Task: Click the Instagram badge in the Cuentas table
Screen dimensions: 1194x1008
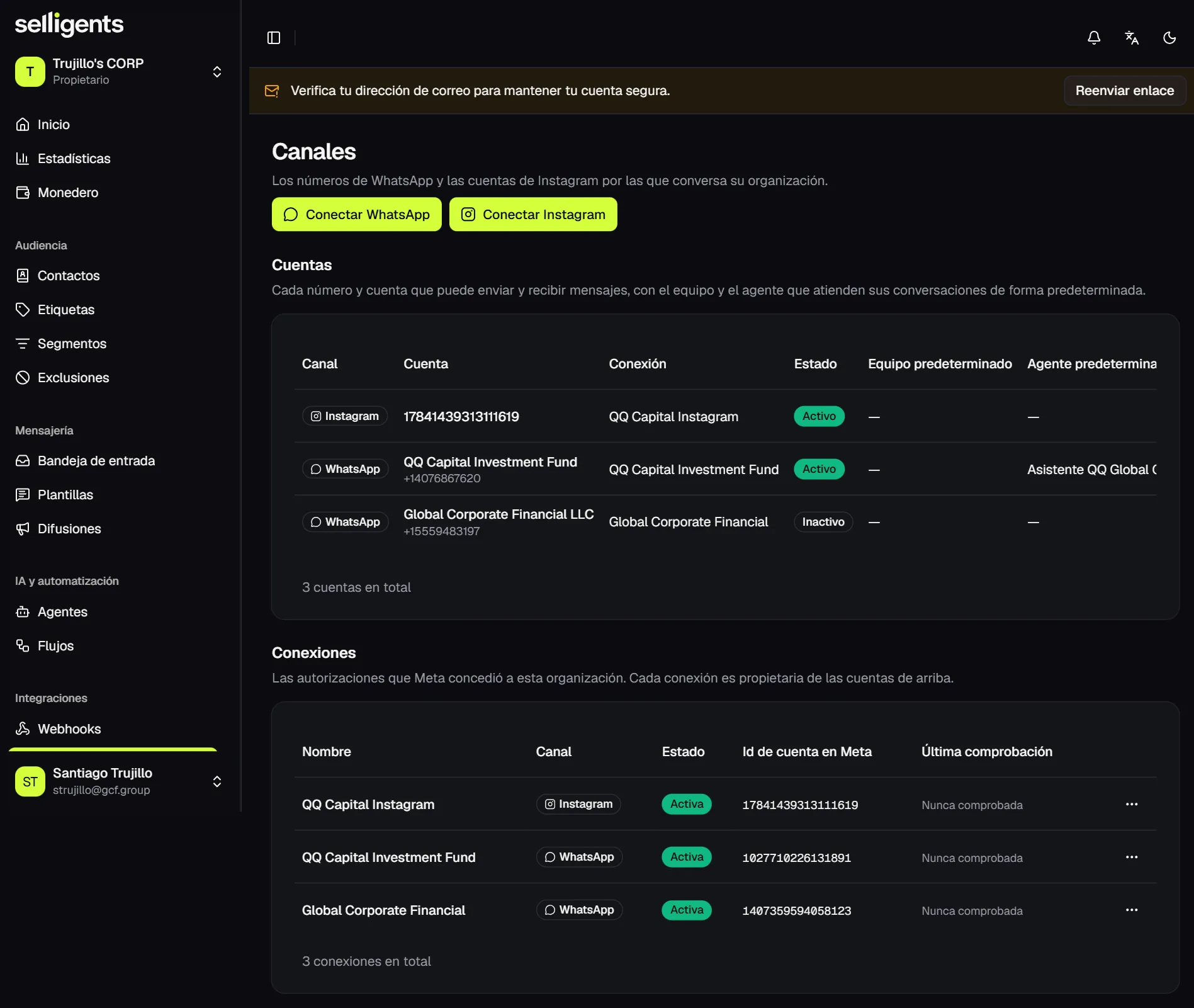Action: (345, 416)
